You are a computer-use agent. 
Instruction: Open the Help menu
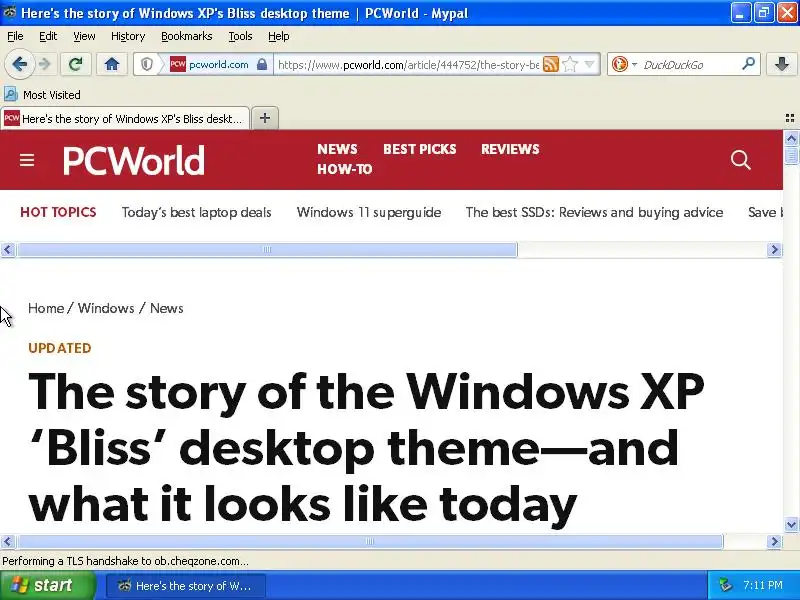[x=279, y=36]
